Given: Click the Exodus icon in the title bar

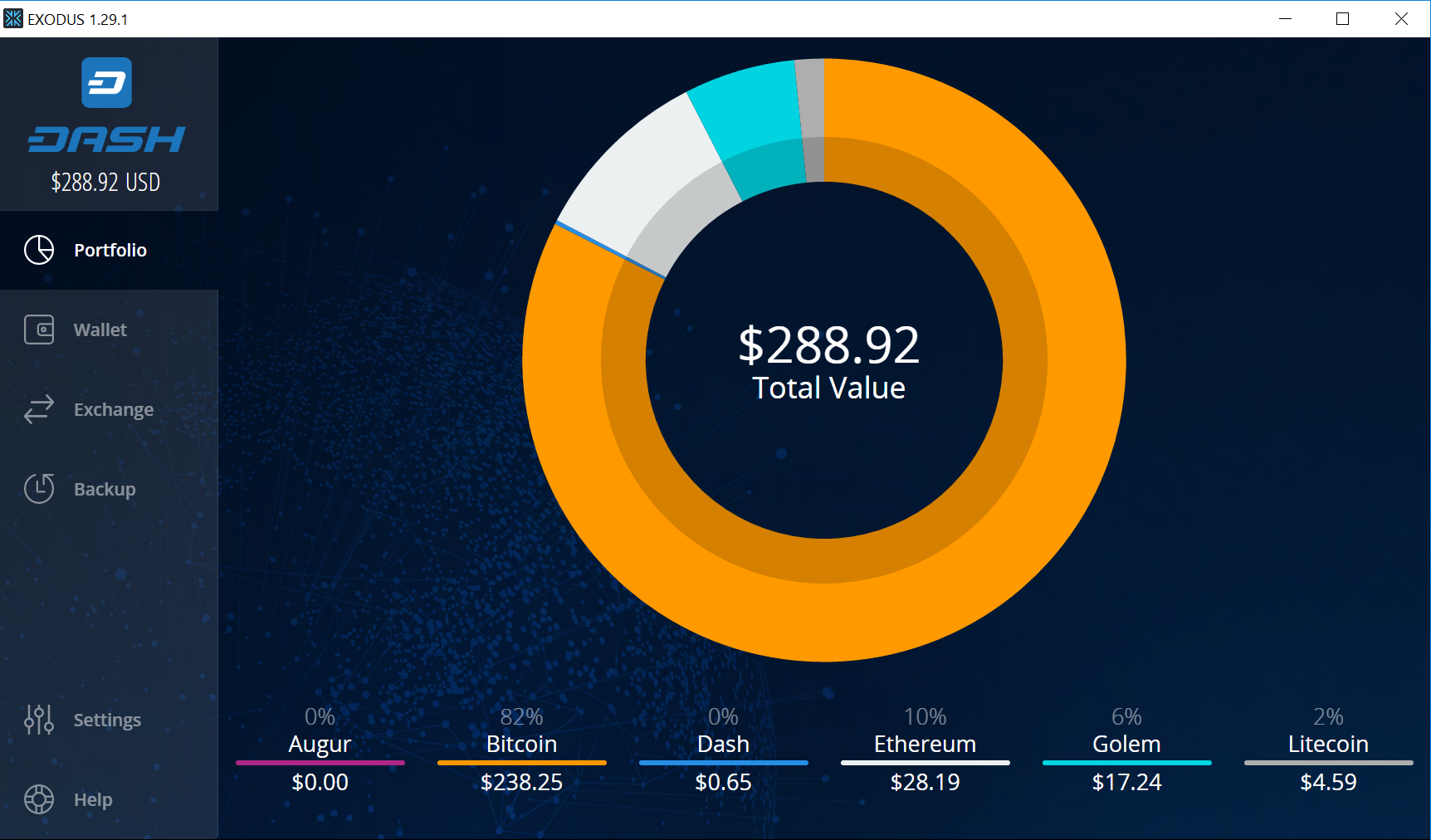Looking at the screenshot, I should click(x=12, y=17).
